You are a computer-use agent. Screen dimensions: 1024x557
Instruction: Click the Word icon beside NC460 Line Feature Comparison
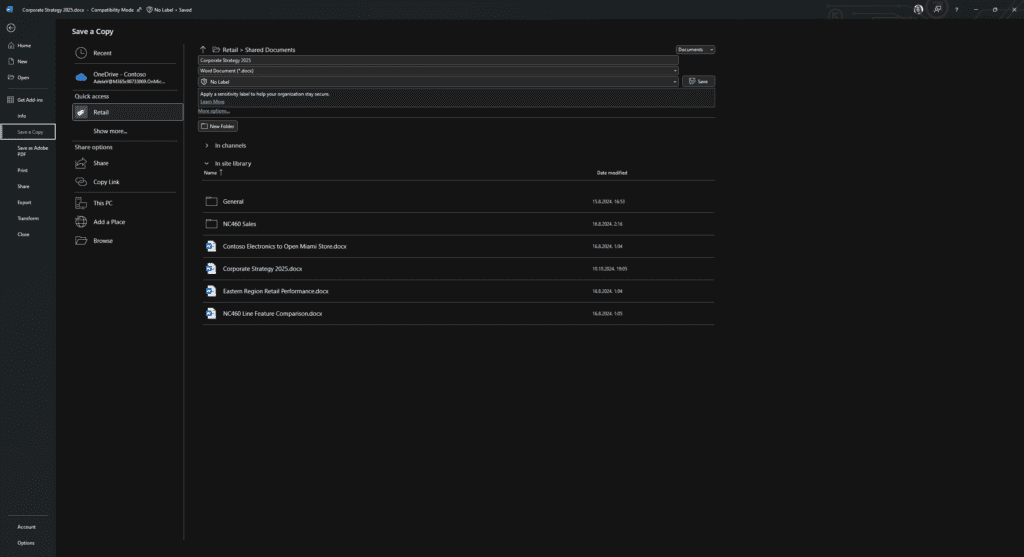click(x=211, y=313)
